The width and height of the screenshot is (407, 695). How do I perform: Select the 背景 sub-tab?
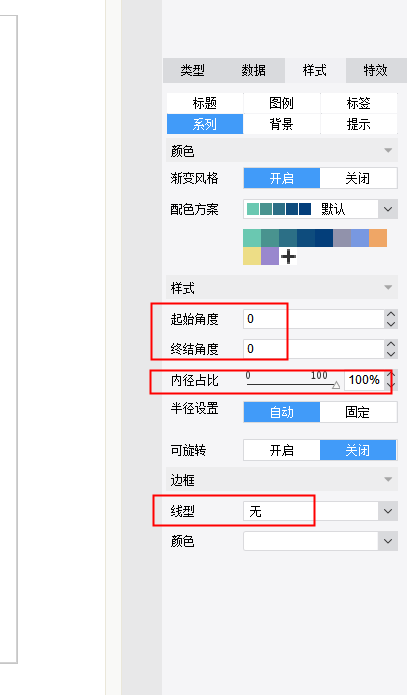coord(282,124)
